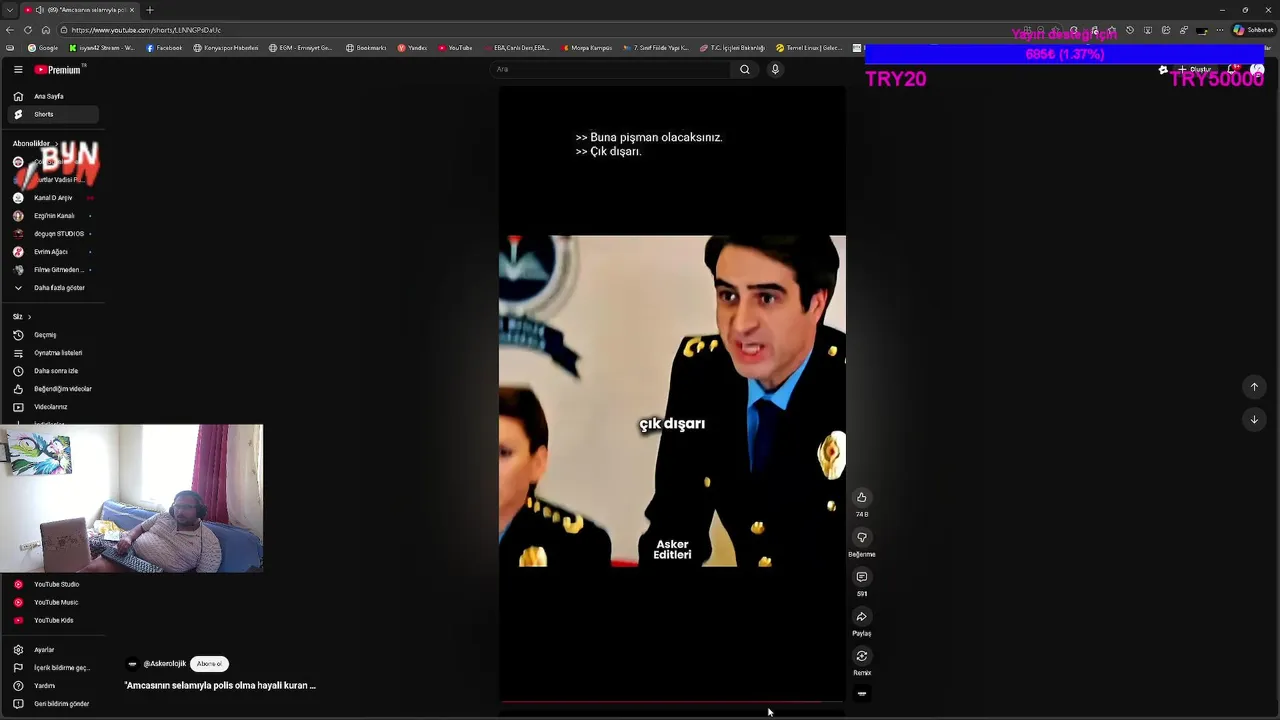
Task: Go to next Short with down arrow
Action: (x=1254, y=420)
